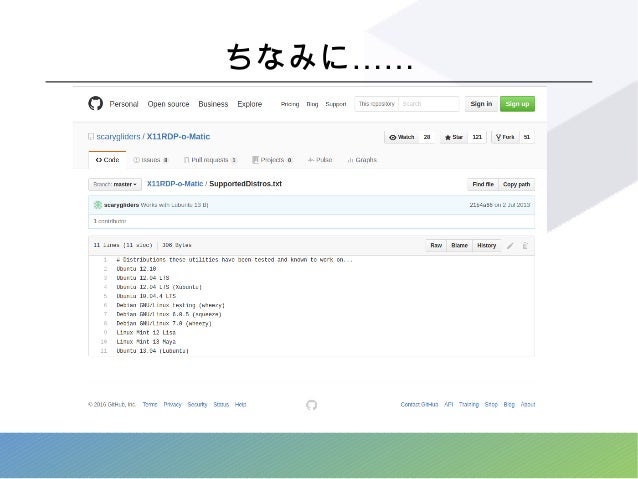Switch to the Projects tab
This screenshot has height=479, width=638.
272,160
